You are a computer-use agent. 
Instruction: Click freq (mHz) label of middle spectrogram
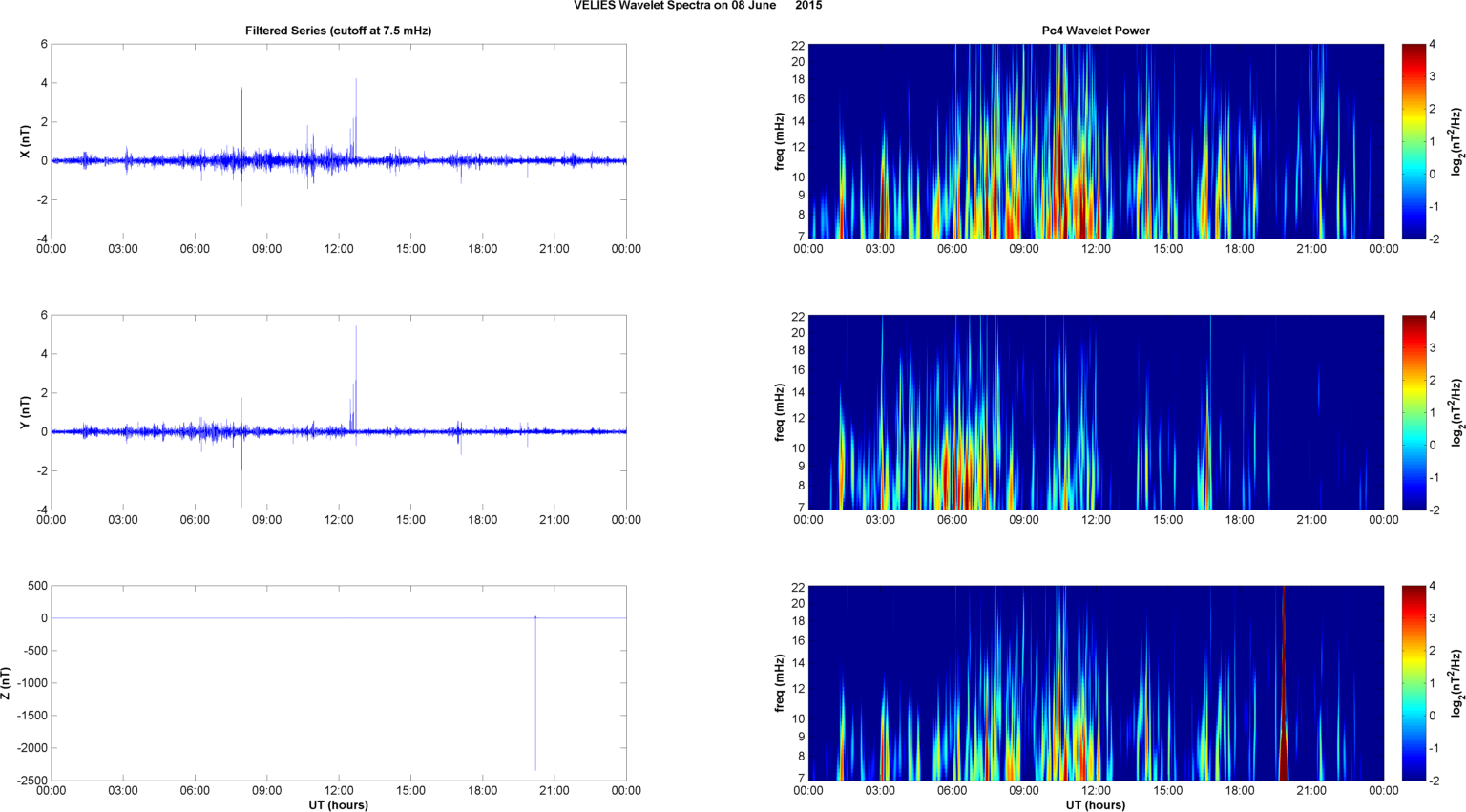tap(780, 412)
